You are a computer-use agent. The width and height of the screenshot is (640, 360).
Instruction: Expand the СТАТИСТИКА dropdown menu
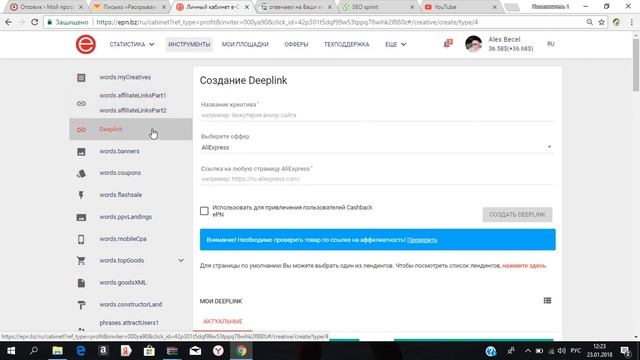point(132,44)
